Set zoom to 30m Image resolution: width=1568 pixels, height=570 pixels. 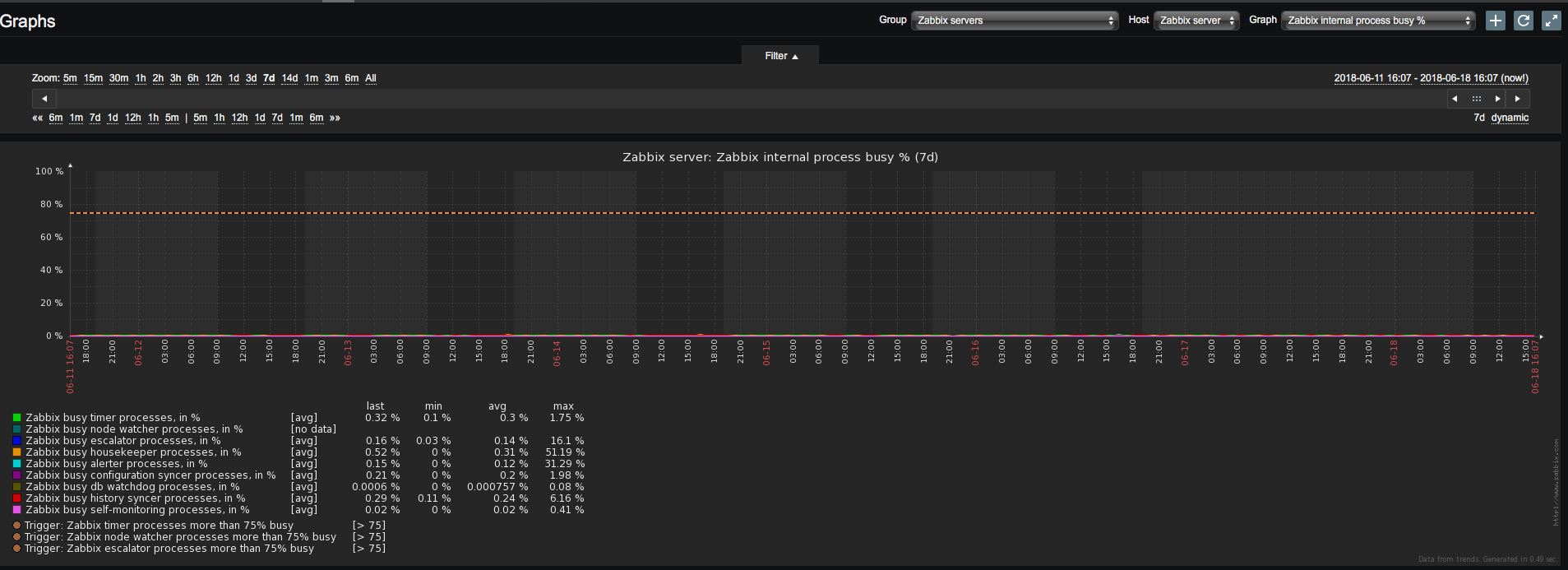(118, 78)
